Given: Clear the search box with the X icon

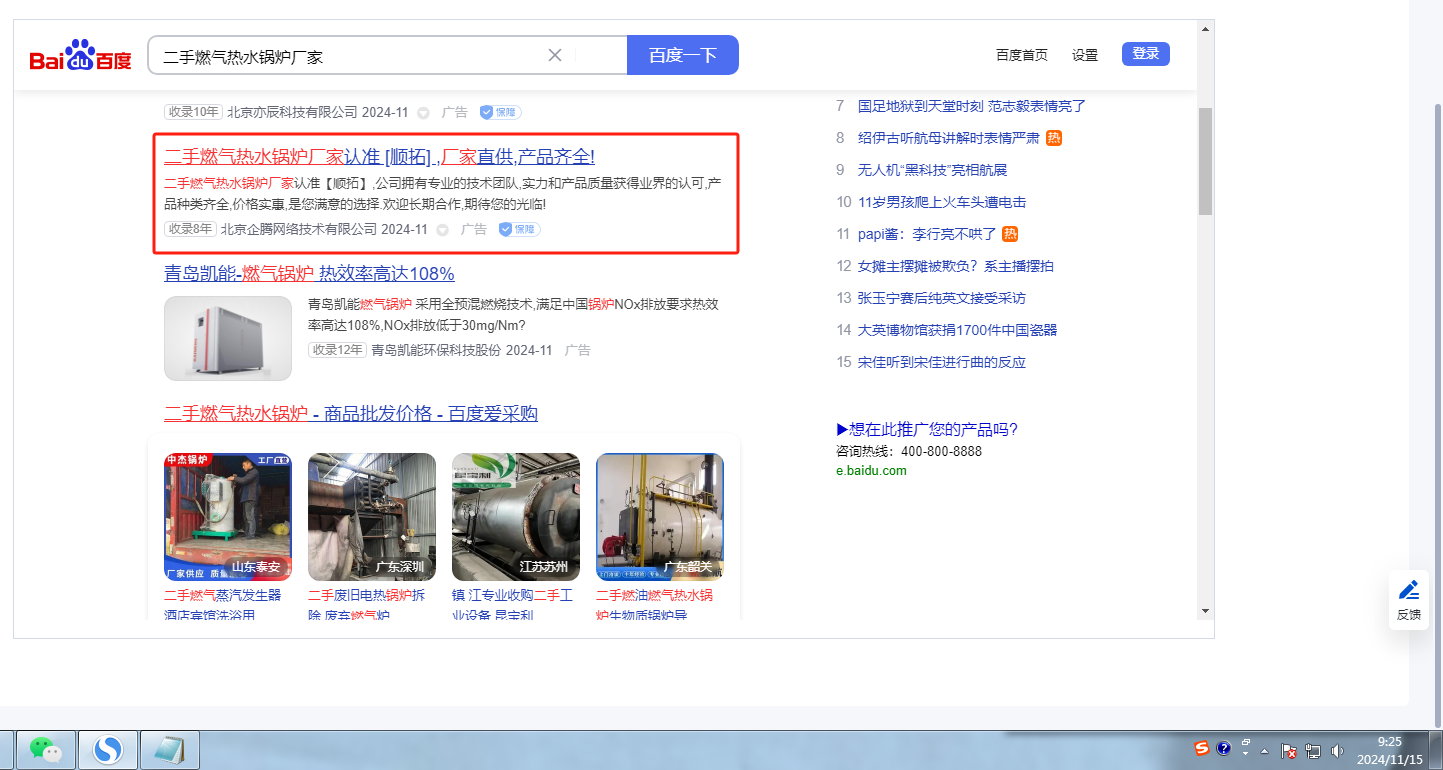Looking at the screenshot, I should [555, 55].
